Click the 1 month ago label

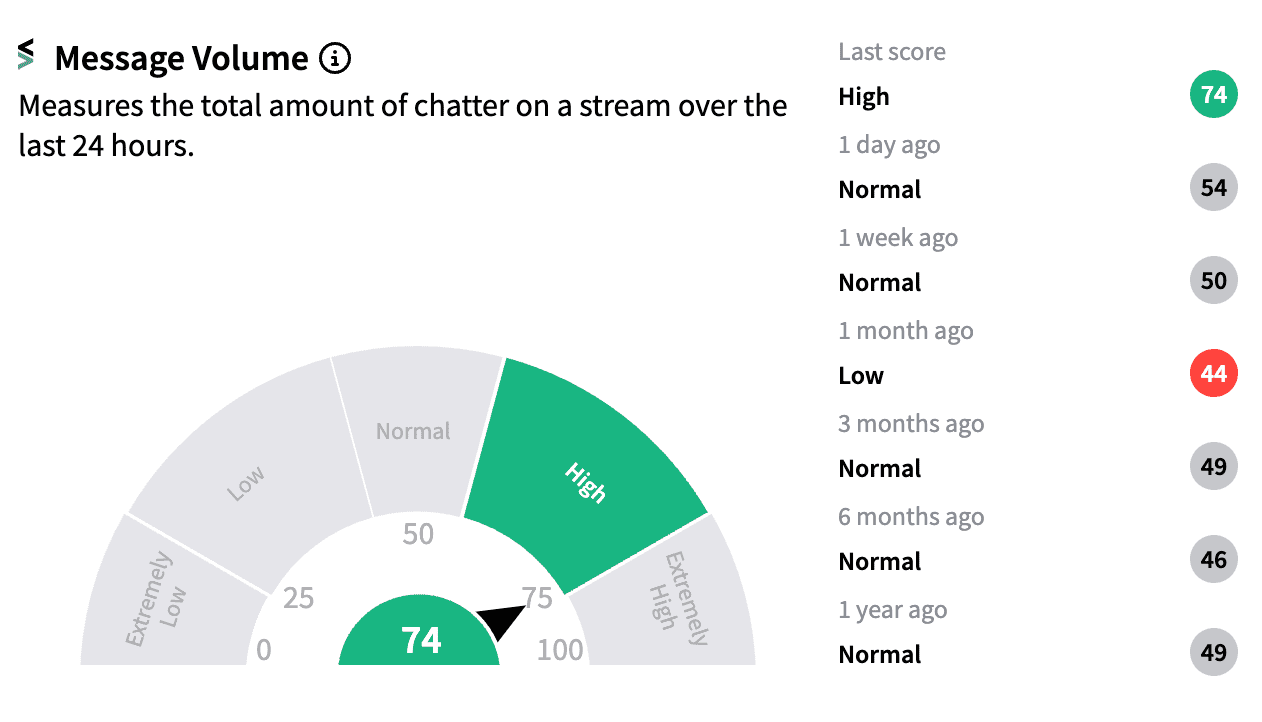(905, 331)
